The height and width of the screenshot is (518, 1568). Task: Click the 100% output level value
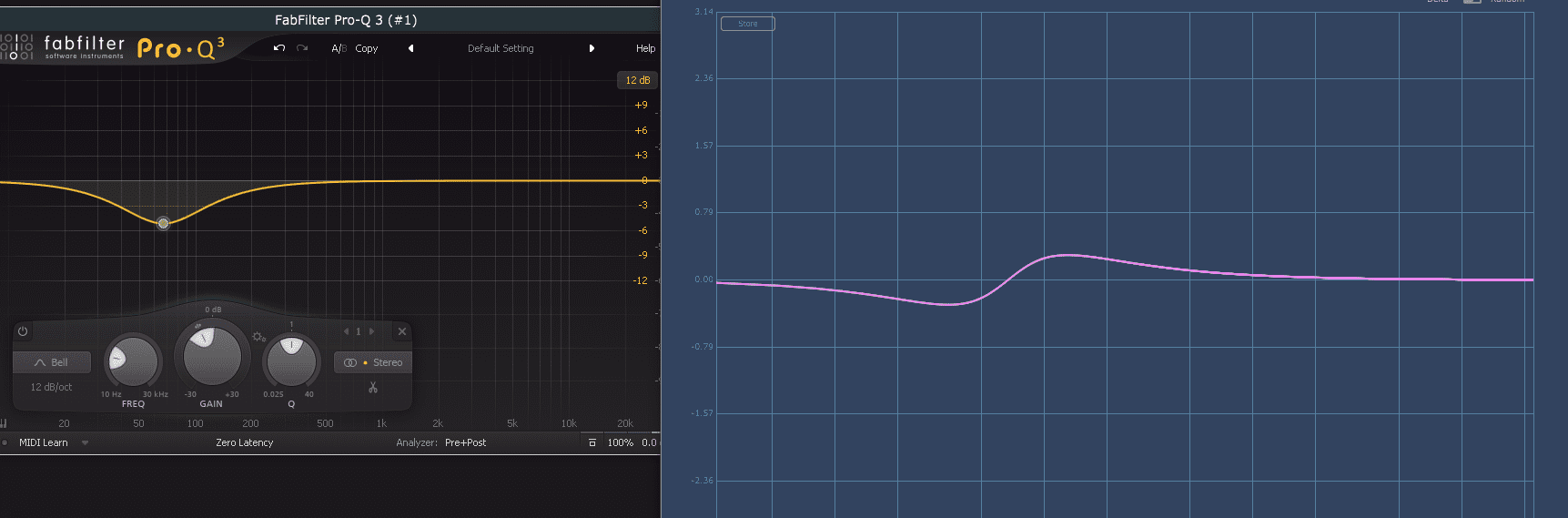pyautogui.click(x=621, y=442)
